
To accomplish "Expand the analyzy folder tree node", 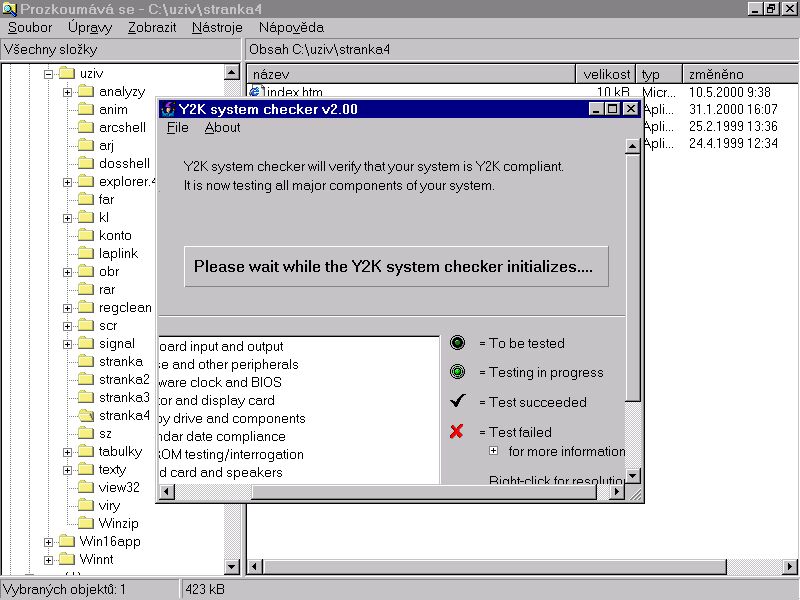I will coord(67,92).
